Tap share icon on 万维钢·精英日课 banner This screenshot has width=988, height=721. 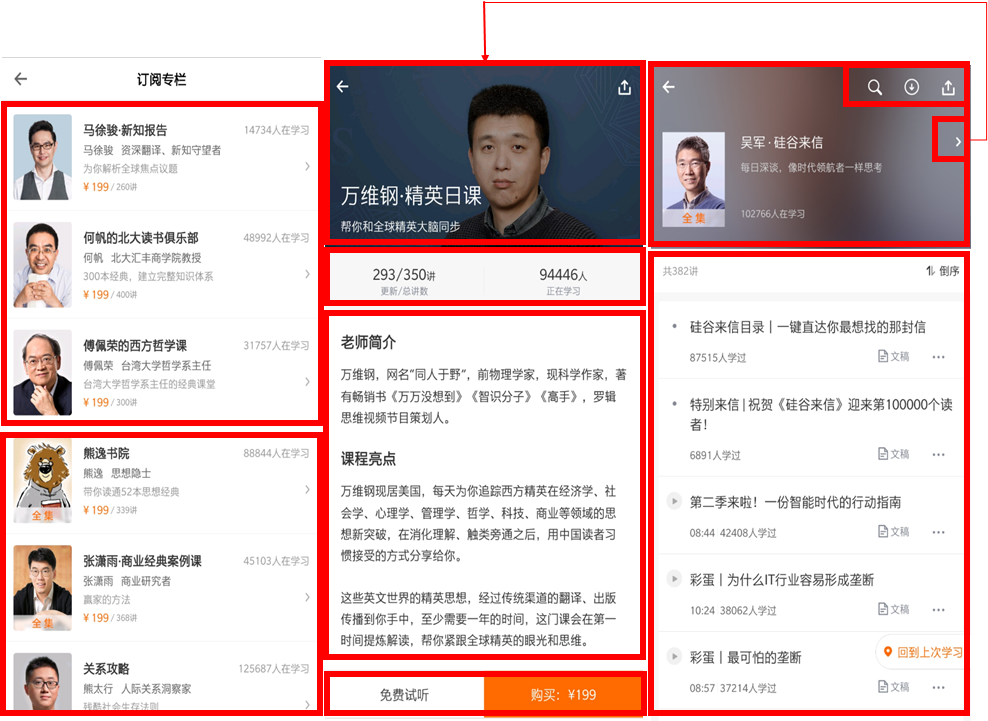(x=624, y=87)
